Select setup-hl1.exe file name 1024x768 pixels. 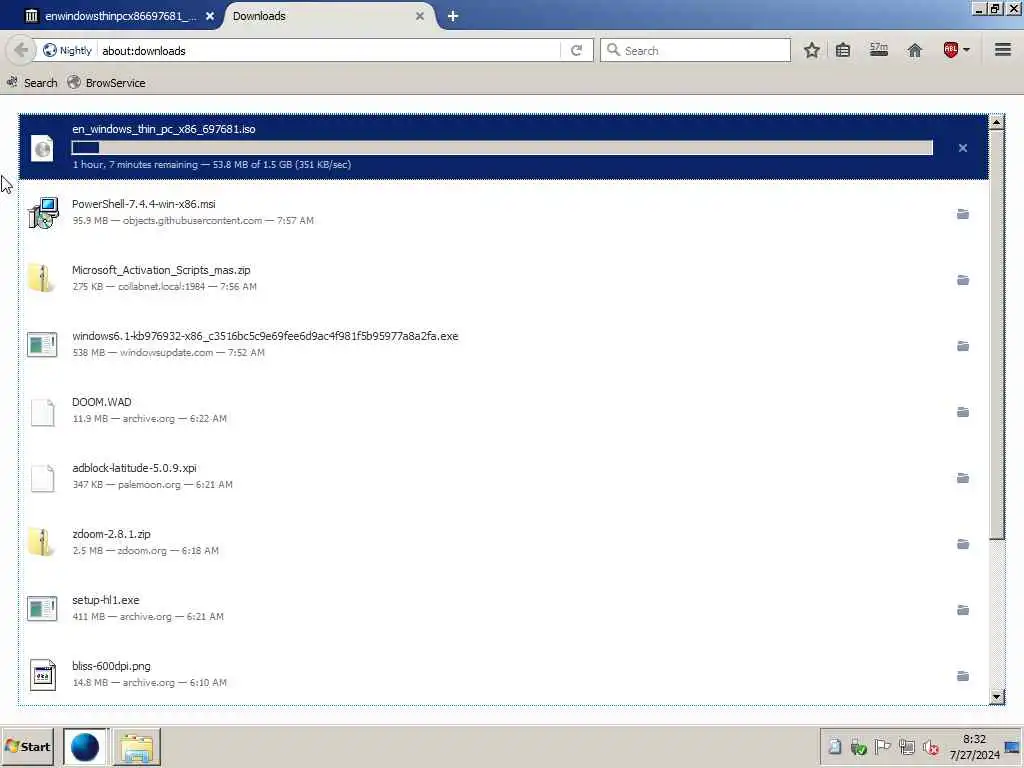pyautogui.click(x=106, y=600)
